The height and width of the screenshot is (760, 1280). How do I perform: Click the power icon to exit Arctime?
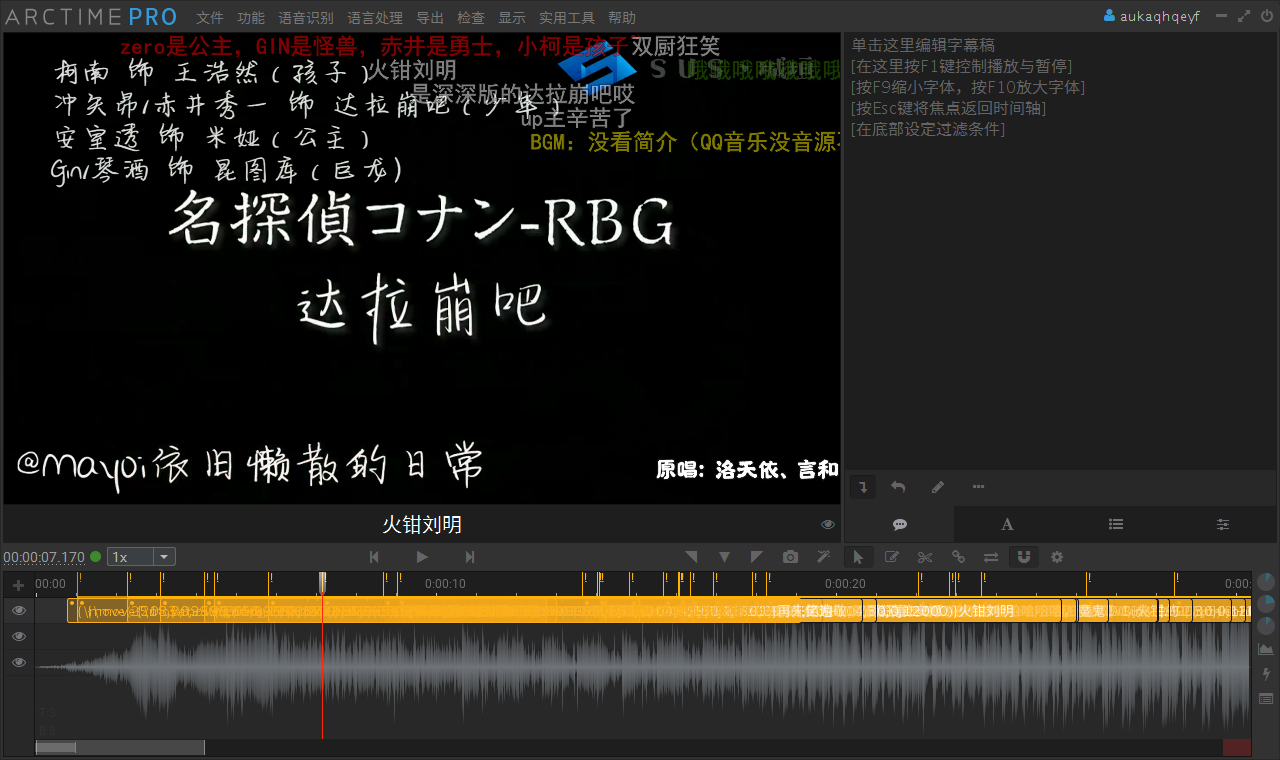click(1266, 16)
